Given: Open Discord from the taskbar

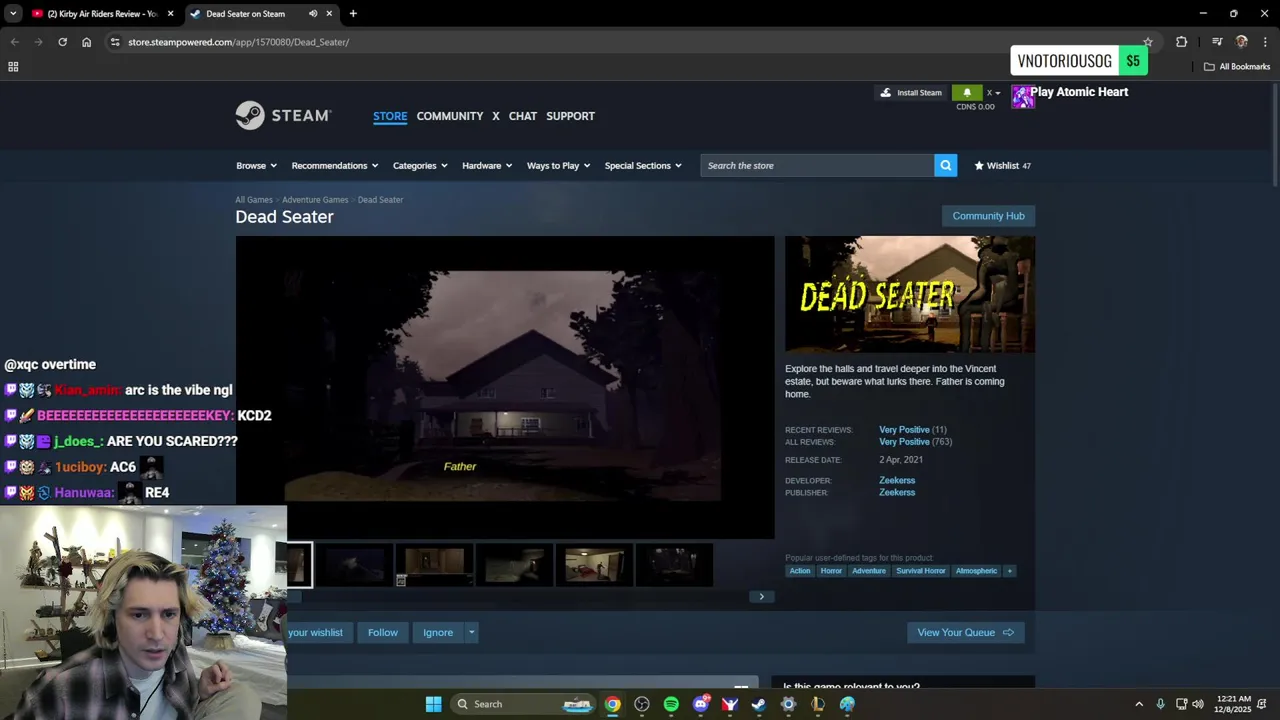Looking at the screenshot, I should click(701, 704).
